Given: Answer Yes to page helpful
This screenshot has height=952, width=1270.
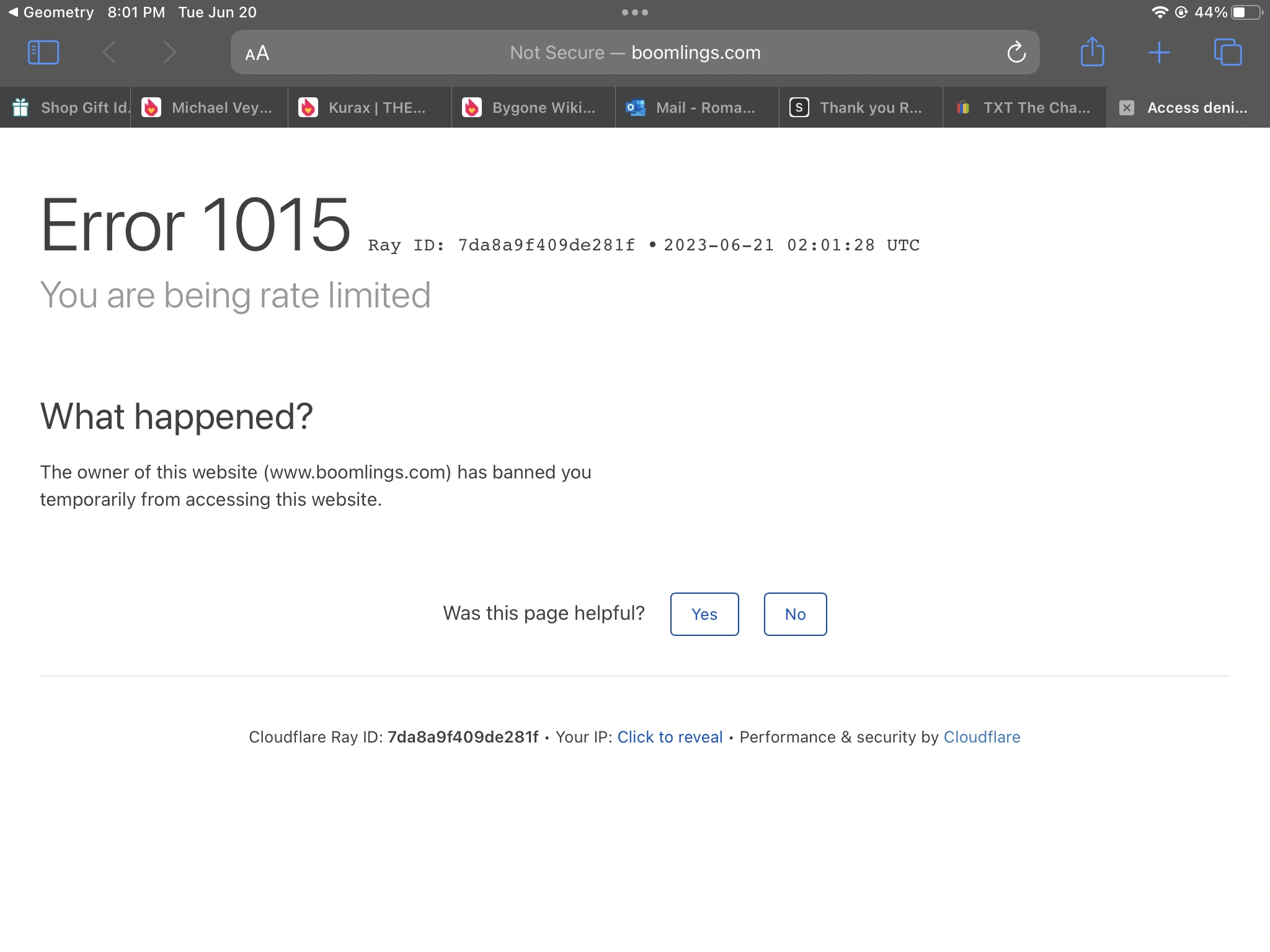Looking at the screenshot, I should click(704, 614).
